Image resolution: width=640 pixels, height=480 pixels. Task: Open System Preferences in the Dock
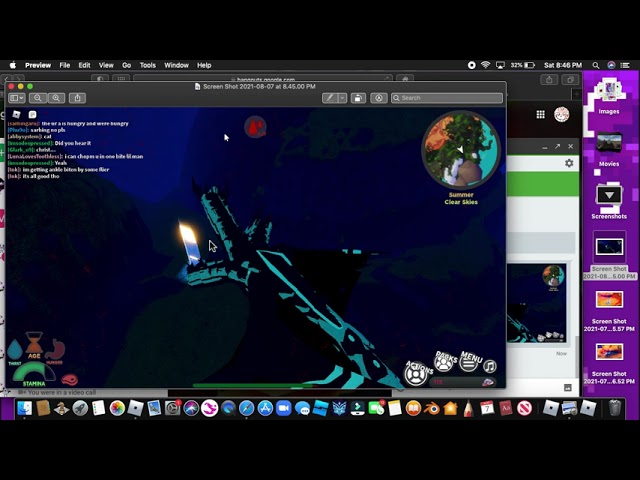click(x=172, y=408)
